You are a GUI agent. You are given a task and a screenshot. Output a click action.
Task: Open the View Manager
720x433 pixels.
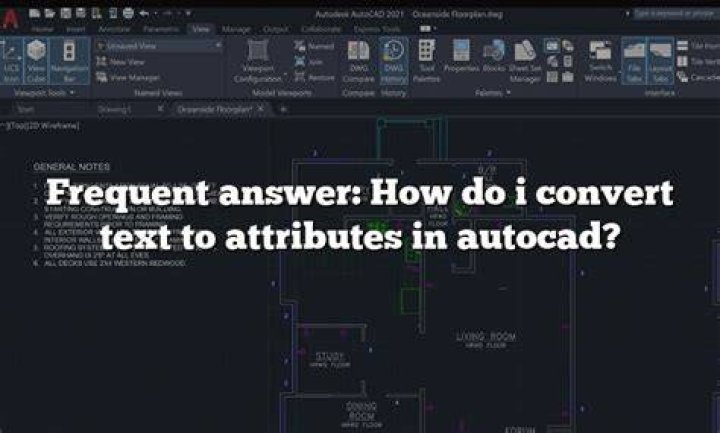pos(129,78)
